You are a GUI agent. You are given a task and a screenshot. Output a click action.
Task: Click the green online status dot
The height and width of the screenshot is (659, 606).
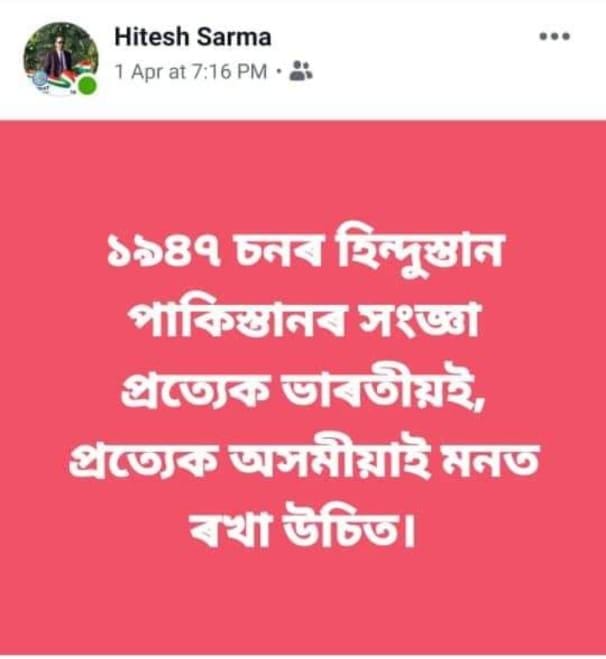tap(87, 85)
